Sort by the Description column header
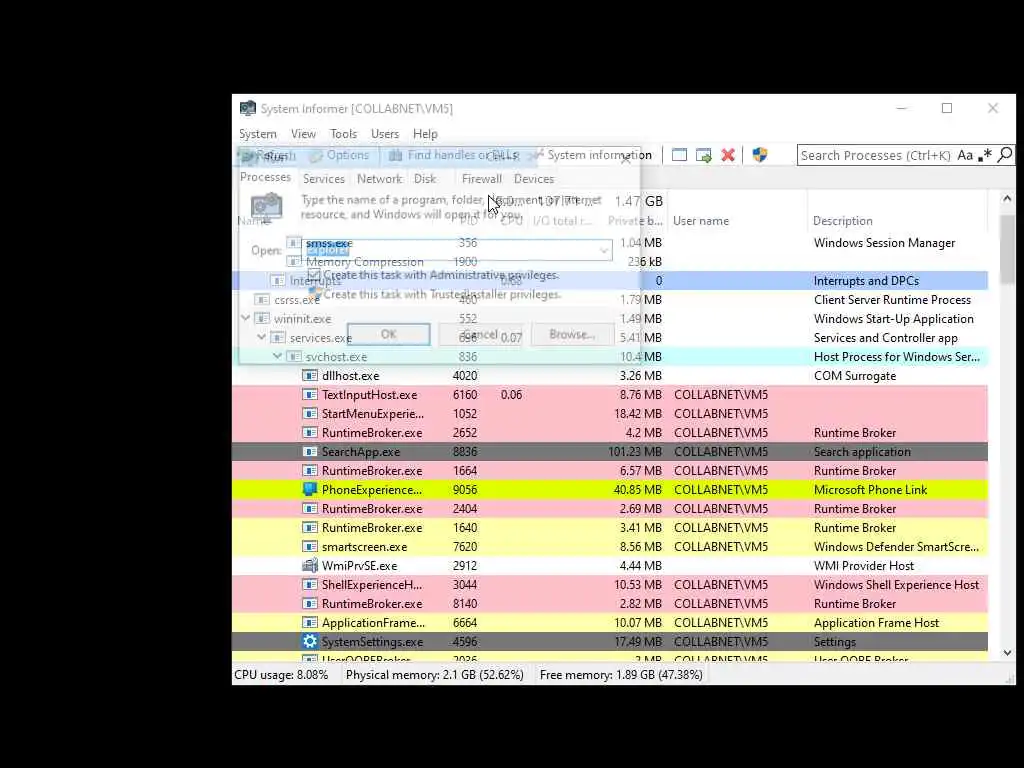The image size is (1024, 768). [842, 221]
